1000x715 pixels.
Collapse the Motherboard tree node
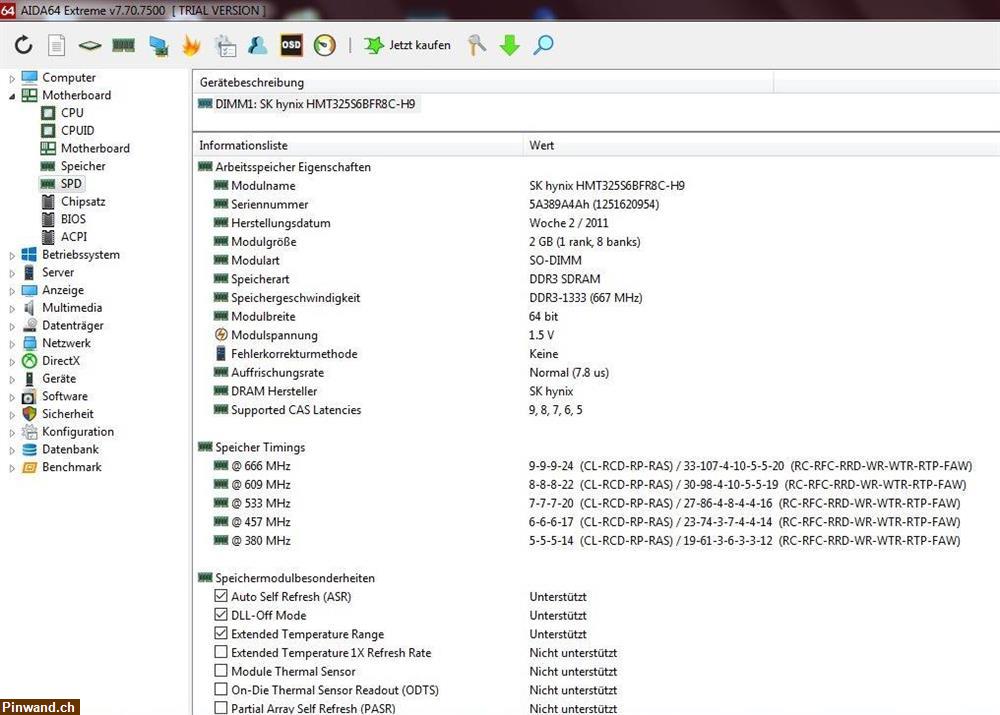pyautogui.click(x=12, y=96)
